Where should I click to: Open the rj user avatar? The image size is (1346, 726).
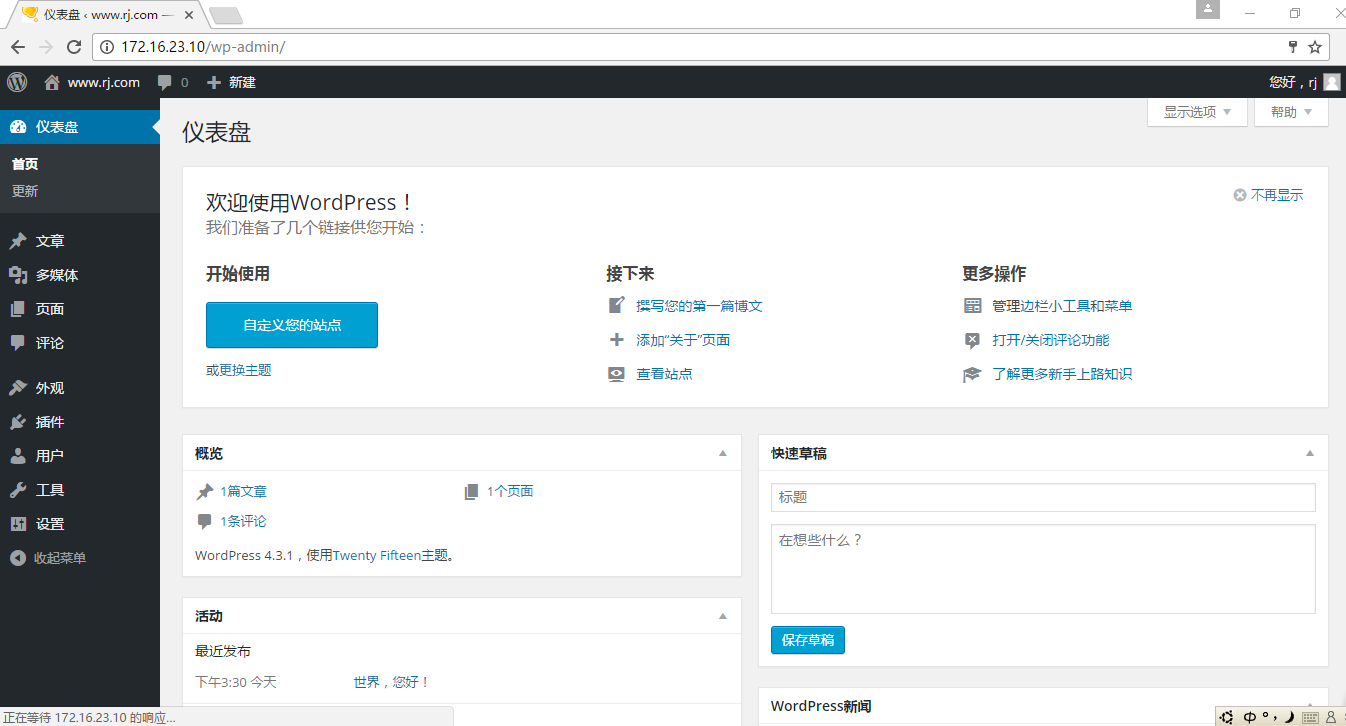[1331, 82]
